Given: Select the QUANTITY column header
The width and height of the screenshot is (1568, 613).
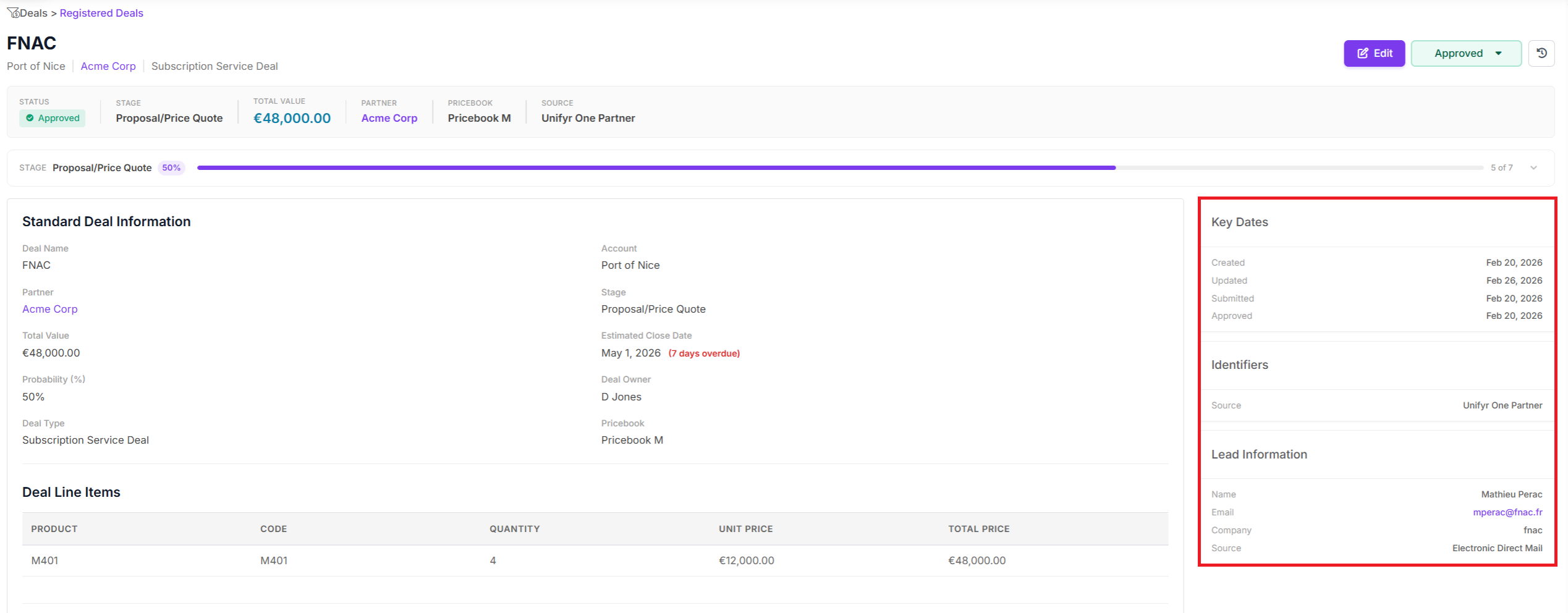Looking at the screenshot, I should (x=515, y=529).
